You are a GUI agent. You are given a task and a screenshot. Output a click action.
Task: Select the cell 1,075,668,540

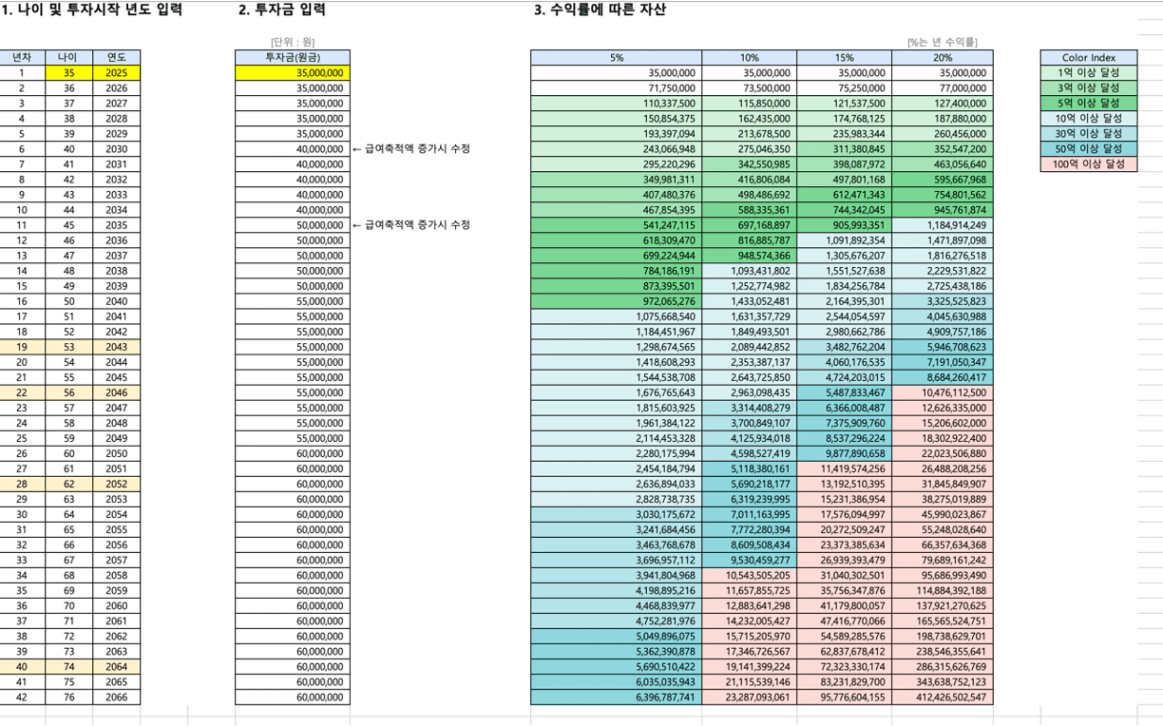[x=616, y=316]
